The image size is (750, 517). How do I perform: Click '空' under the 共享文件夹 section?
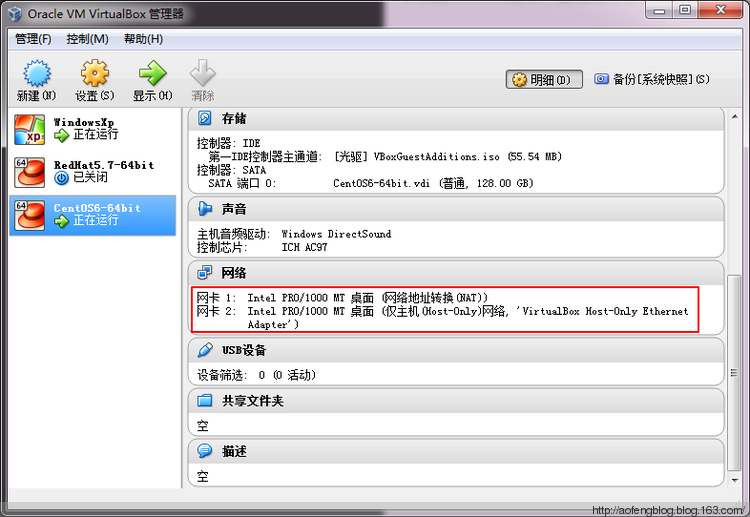203,426
